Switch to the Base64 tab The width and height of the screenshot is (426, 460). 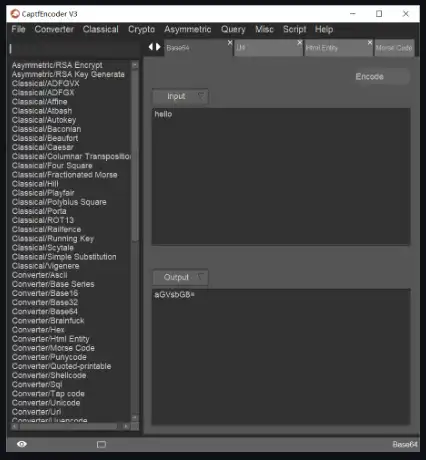(197, 48)
